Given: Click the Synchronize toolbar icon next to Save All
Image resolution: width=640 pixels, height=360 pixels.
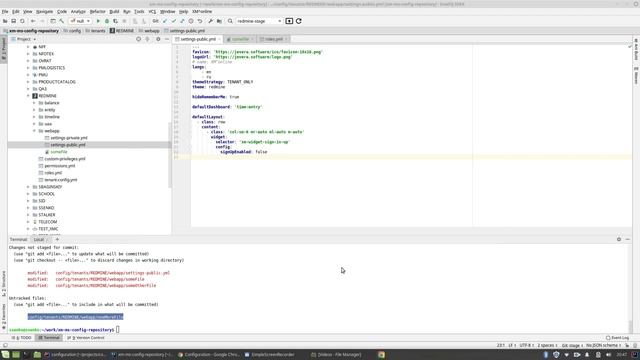Looking at the screenshot, I should tap(22, 21).
